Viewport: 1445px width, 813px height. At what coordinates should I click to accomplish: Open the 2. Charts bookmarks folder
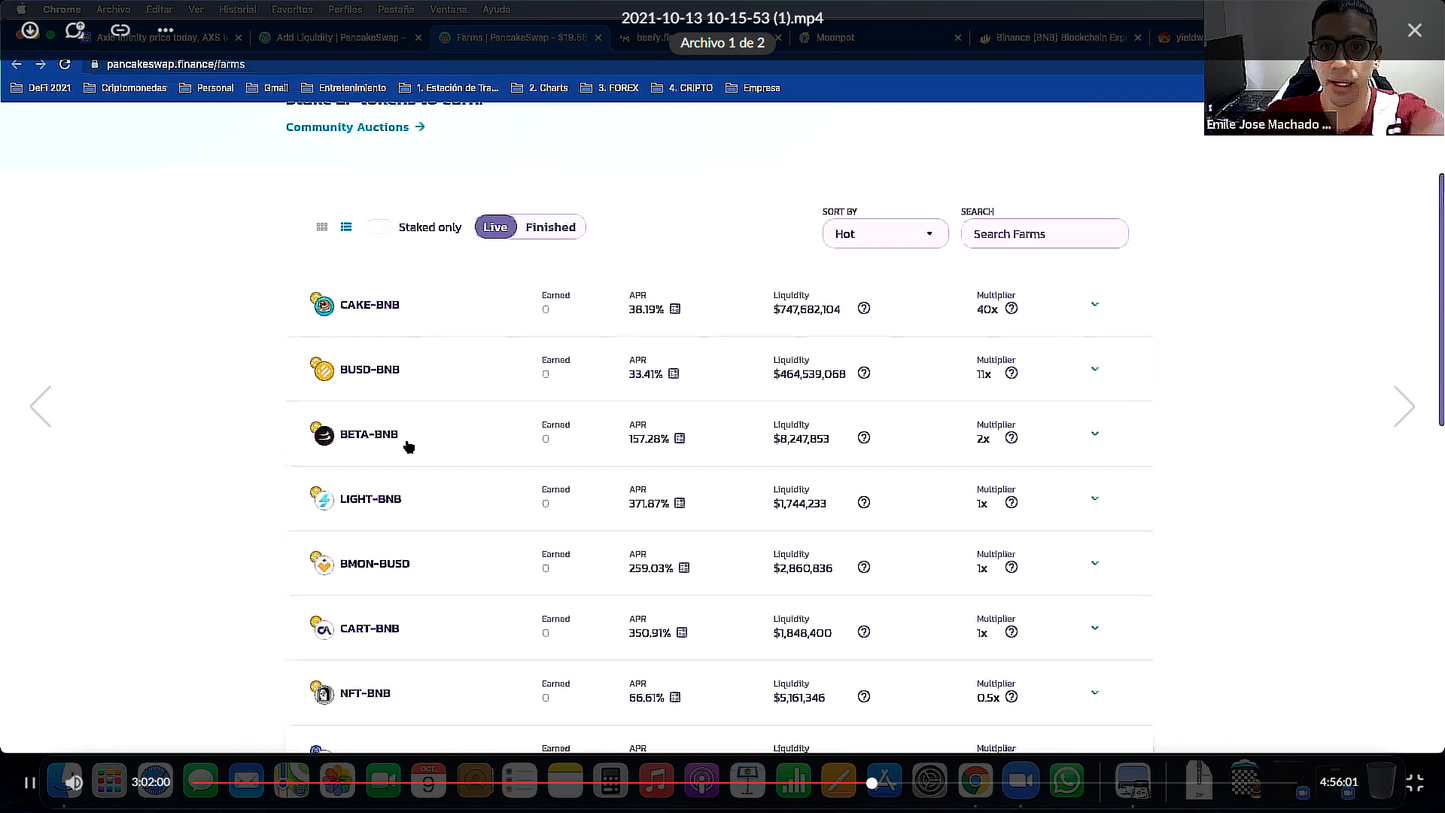coord(539,88)
